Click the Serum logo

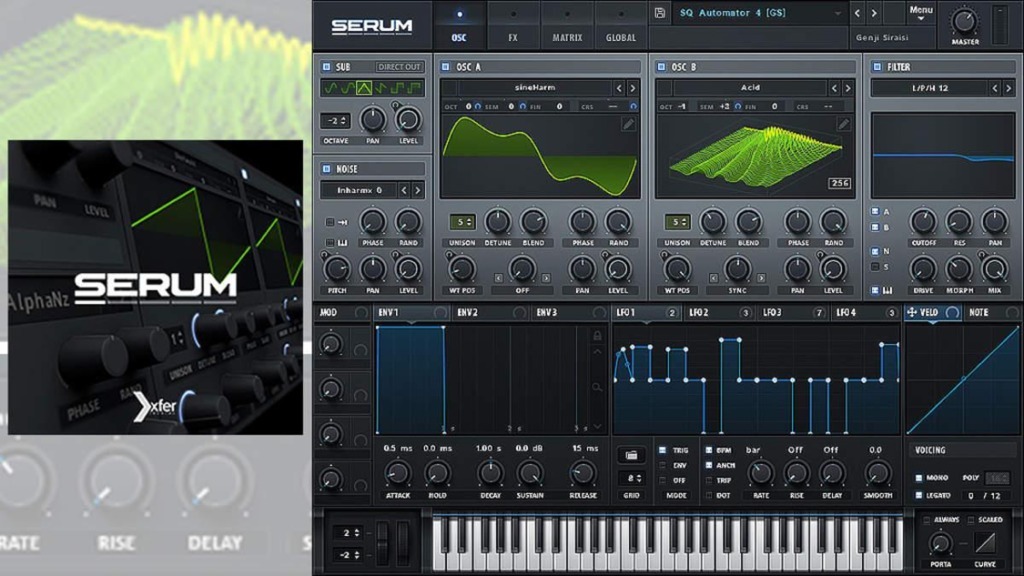coord(372,26)
